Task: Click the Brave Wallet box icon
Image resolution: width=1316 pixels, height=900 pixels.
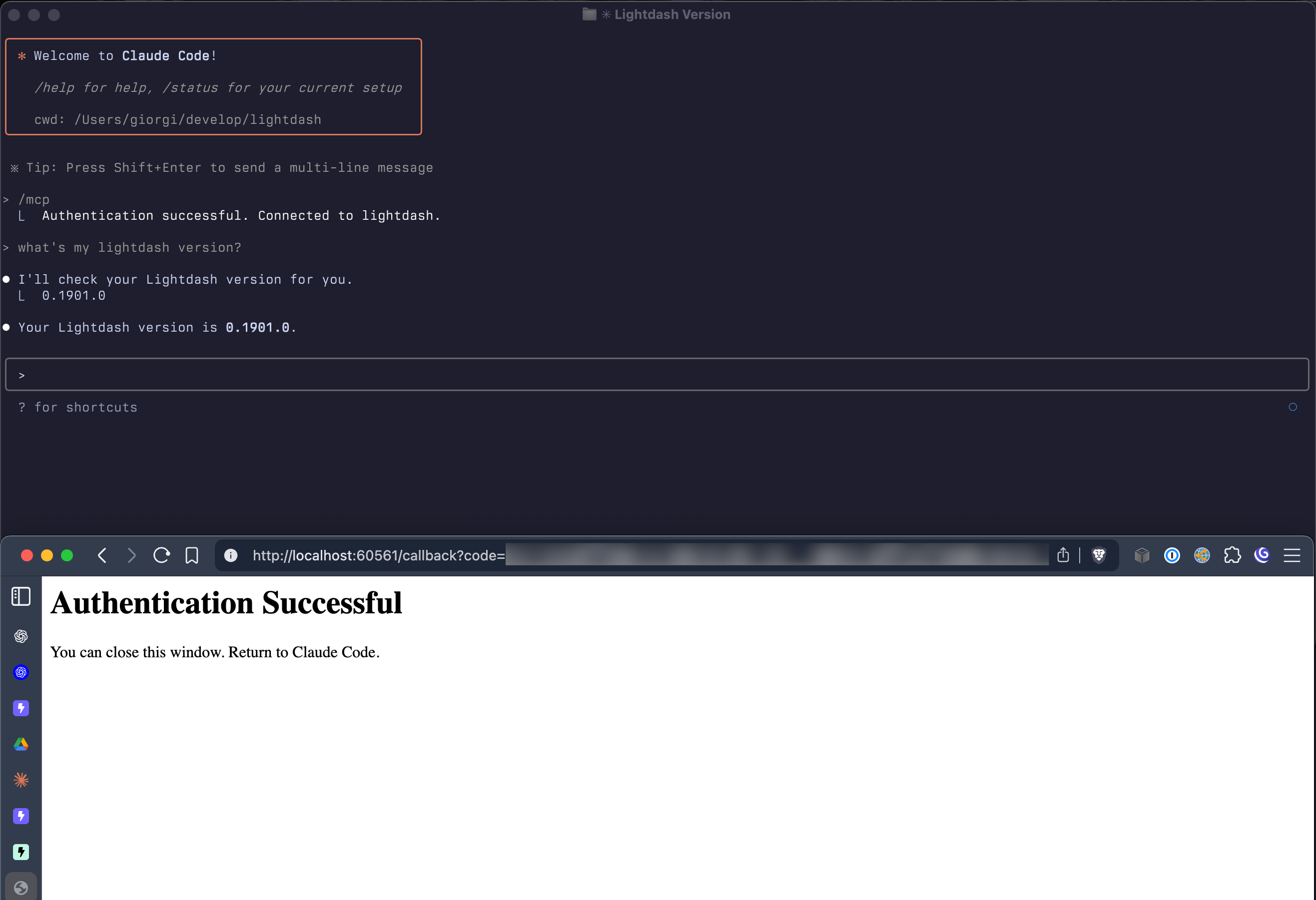Action: coord(1142,555)
